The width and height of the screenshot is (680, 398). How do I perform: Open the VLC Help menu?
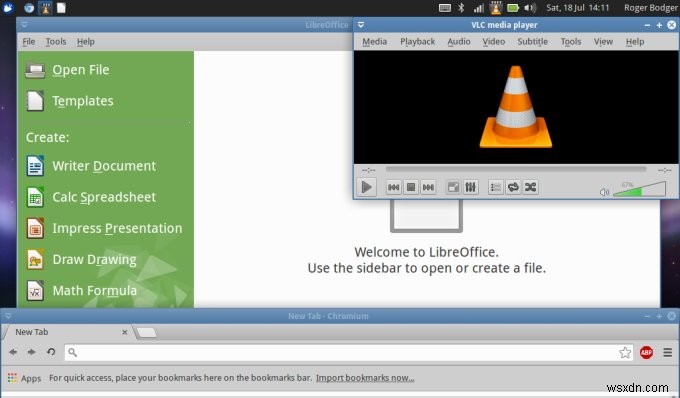pyautogui.click(x=635, y=42)
